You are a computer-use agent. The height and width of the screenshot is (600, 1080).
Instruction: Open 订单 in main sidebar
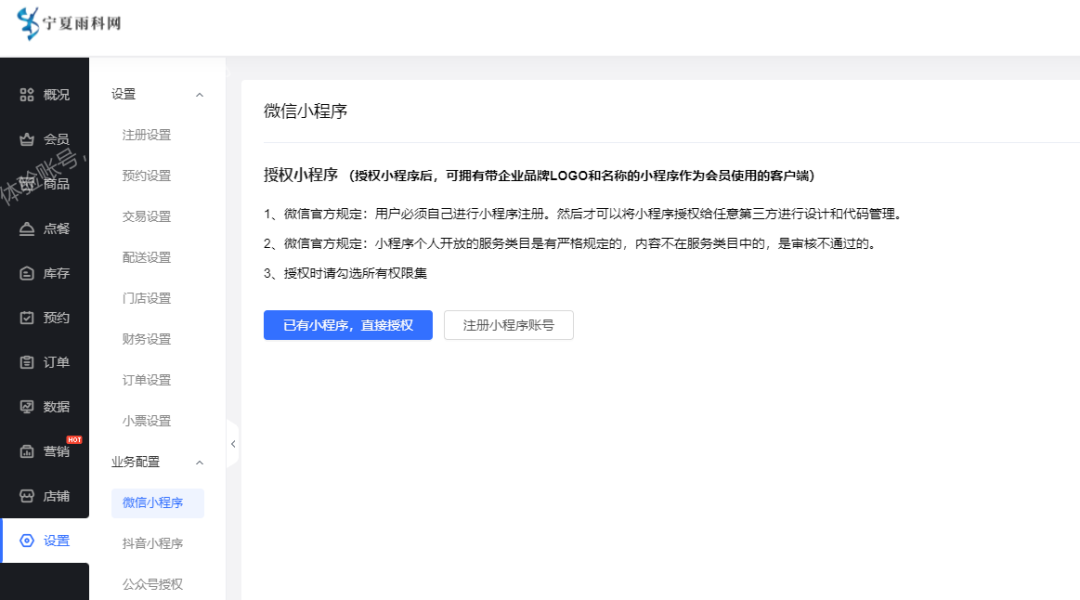[44, 362]
